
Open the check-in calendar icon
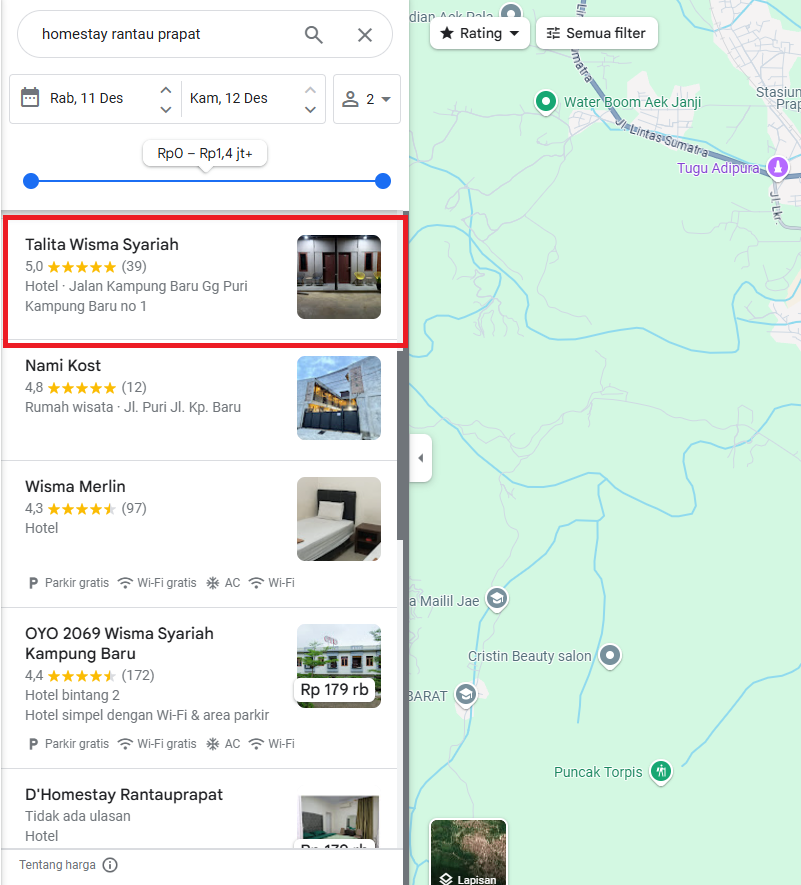(30, 98)
